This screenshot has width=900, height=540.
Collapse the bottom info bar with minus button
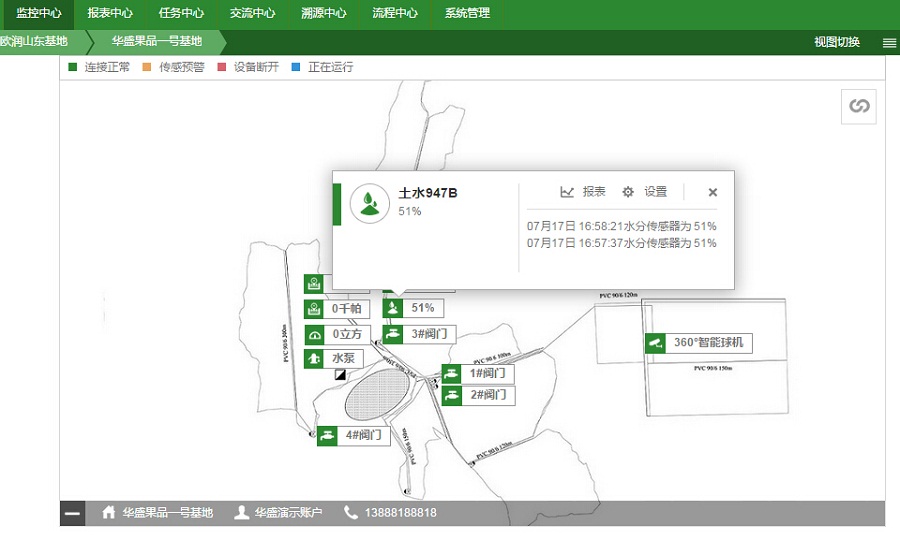pos(72,513)
